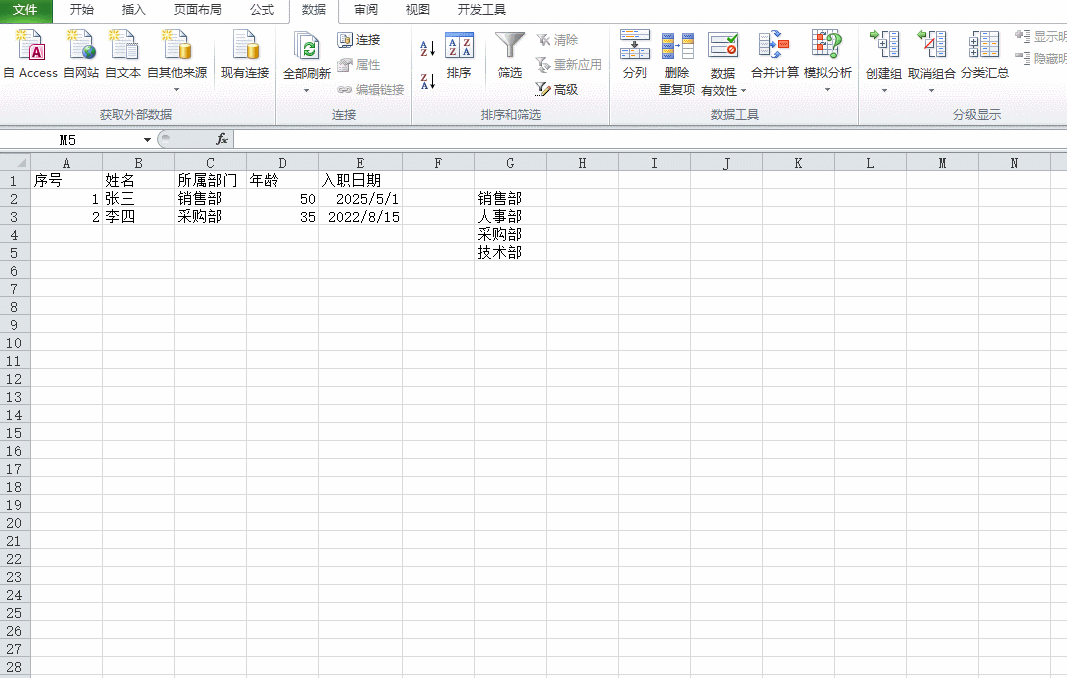
Task: Click the 连接 connections button
Action: tap(359, 40)
